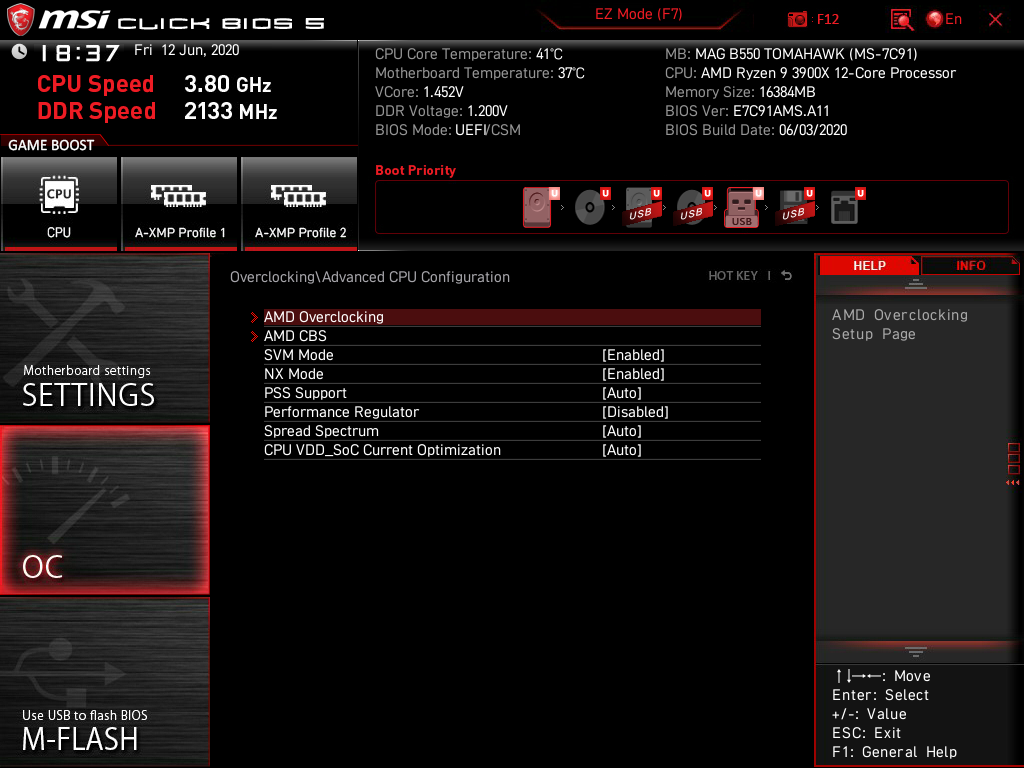Image resolution: width=1024 pixels, height=768 pixels.
Task: Open AMD Overclocking submenu
Action: tap(512, 317)
